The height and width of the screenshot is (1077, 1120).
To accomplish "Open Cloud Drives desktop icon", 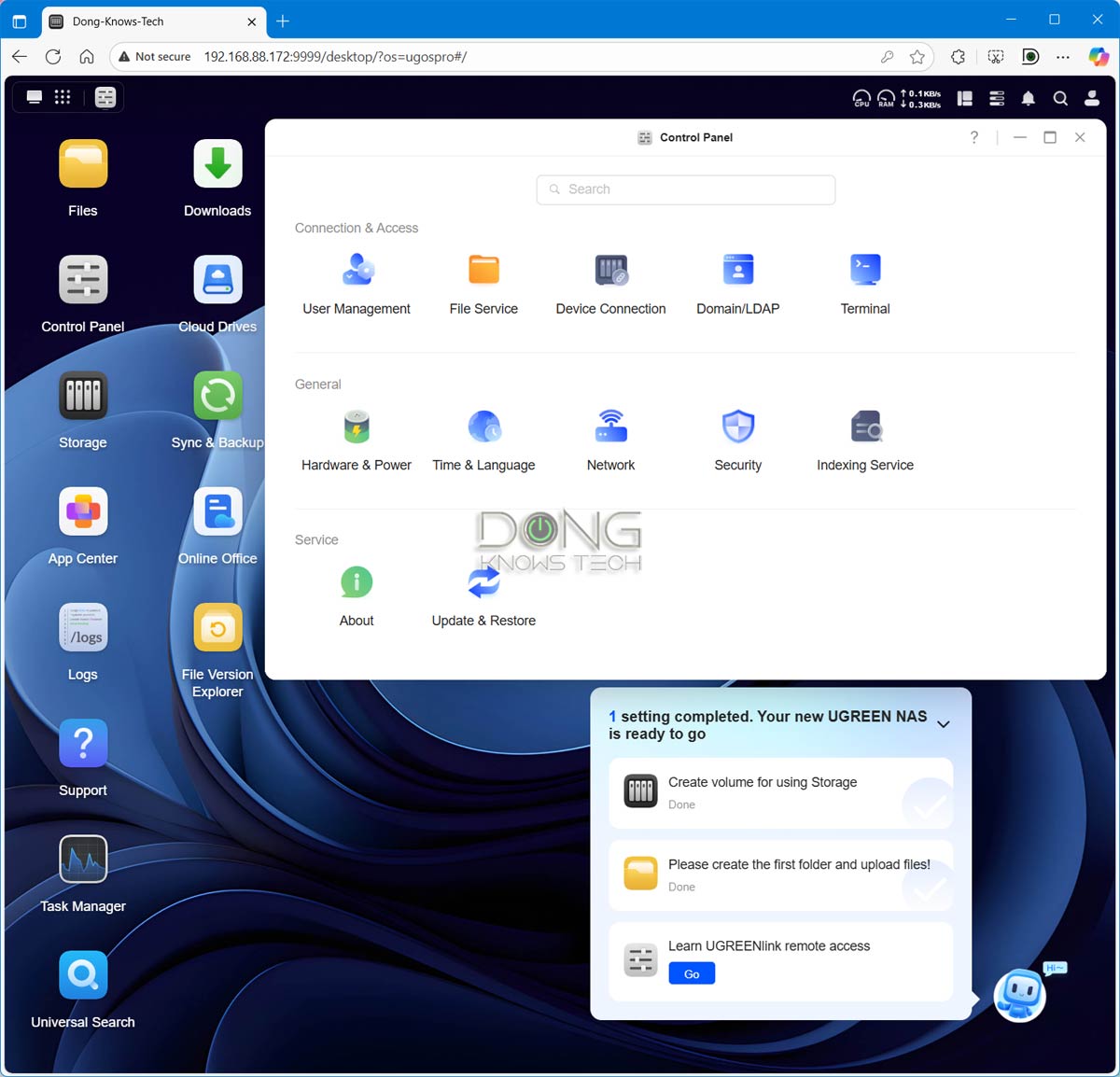I will pos(217,280).
